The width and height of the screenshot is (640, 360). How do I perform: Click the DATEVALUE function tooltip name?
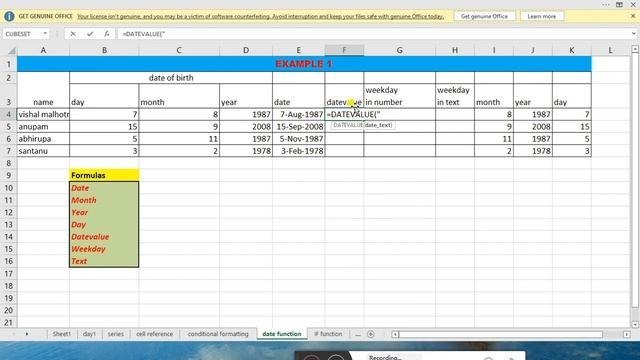tap(348, 125)
